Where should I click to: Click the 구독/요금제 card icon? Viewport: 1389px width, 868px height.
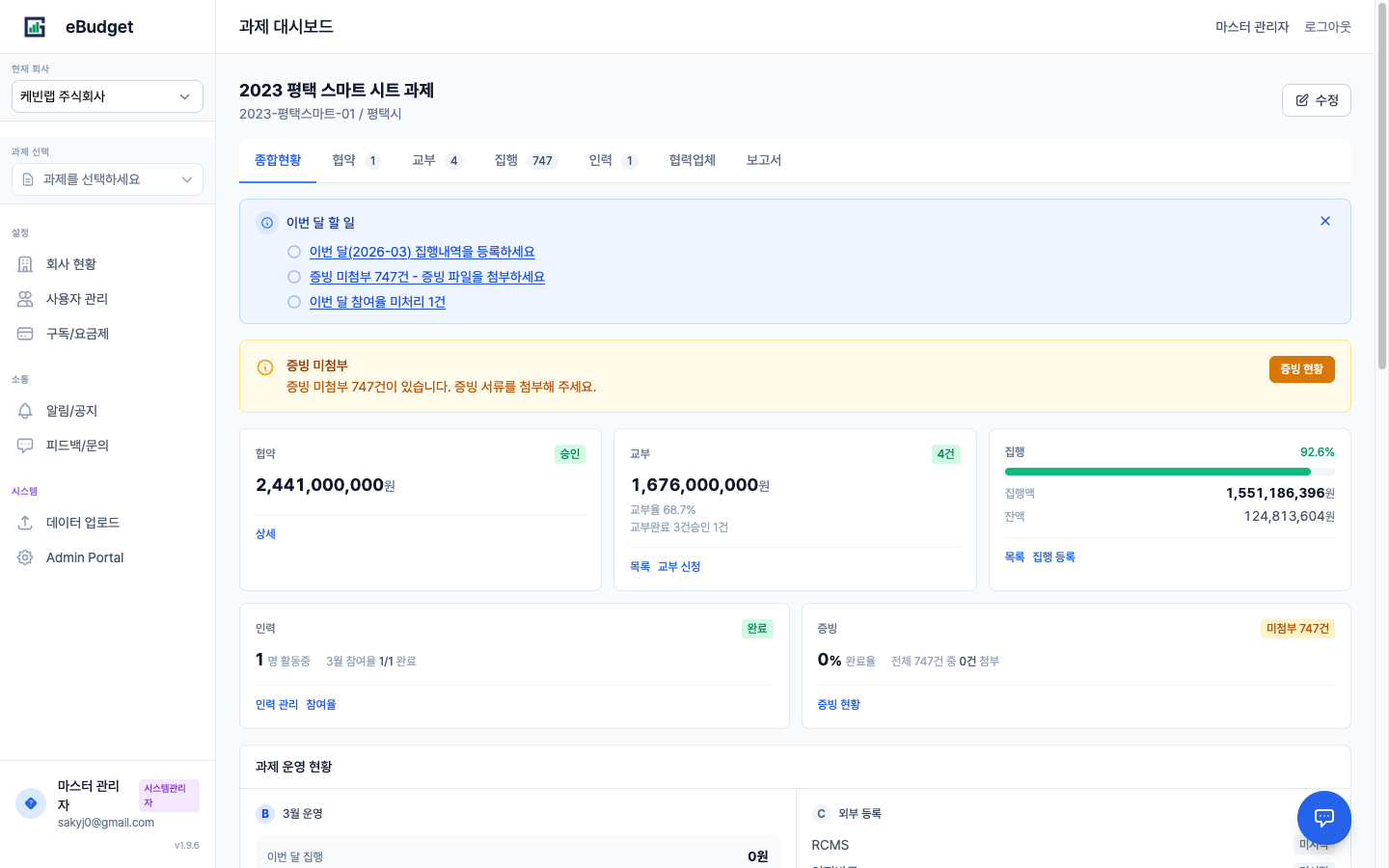pos(25,333)
